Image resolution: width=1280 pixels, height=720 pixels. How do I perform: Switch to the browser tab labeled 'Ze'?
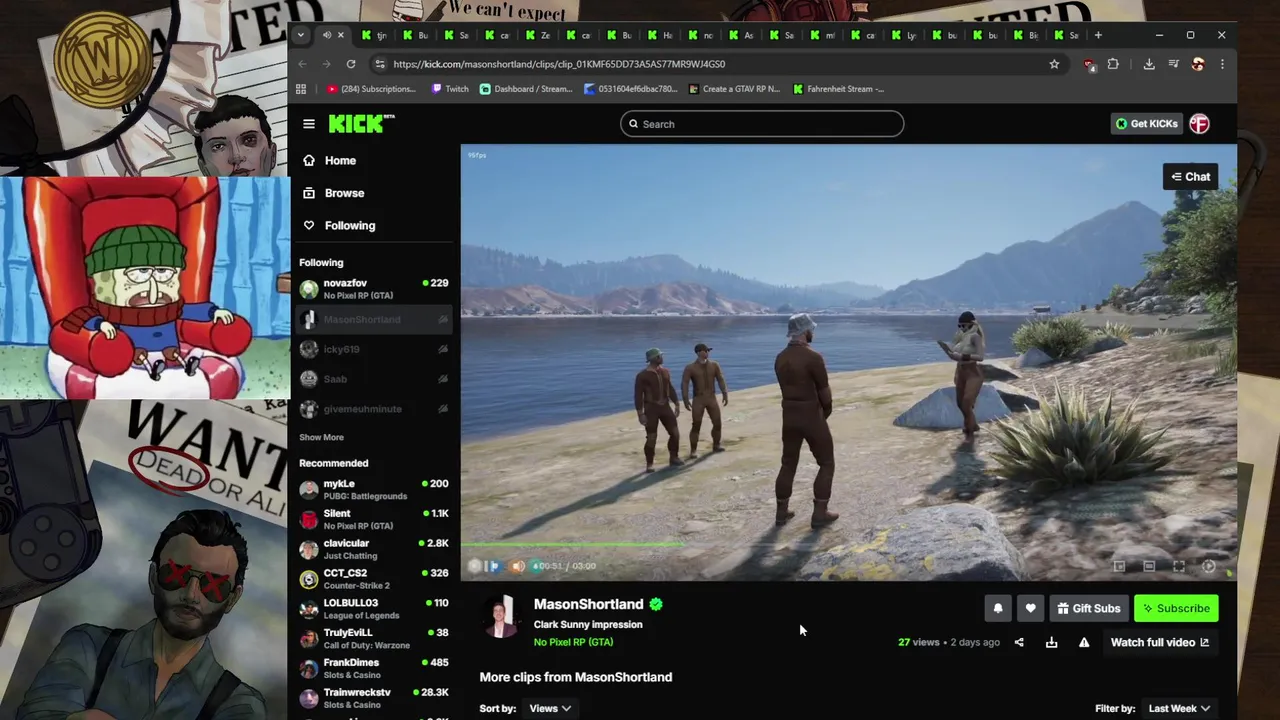(x=537, y=35)
